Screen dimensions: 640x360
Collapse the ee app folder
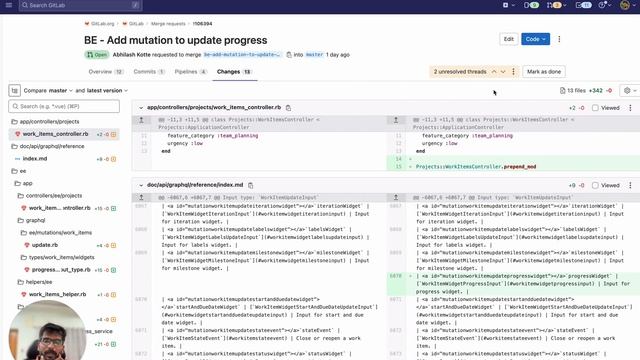[64, 183]
